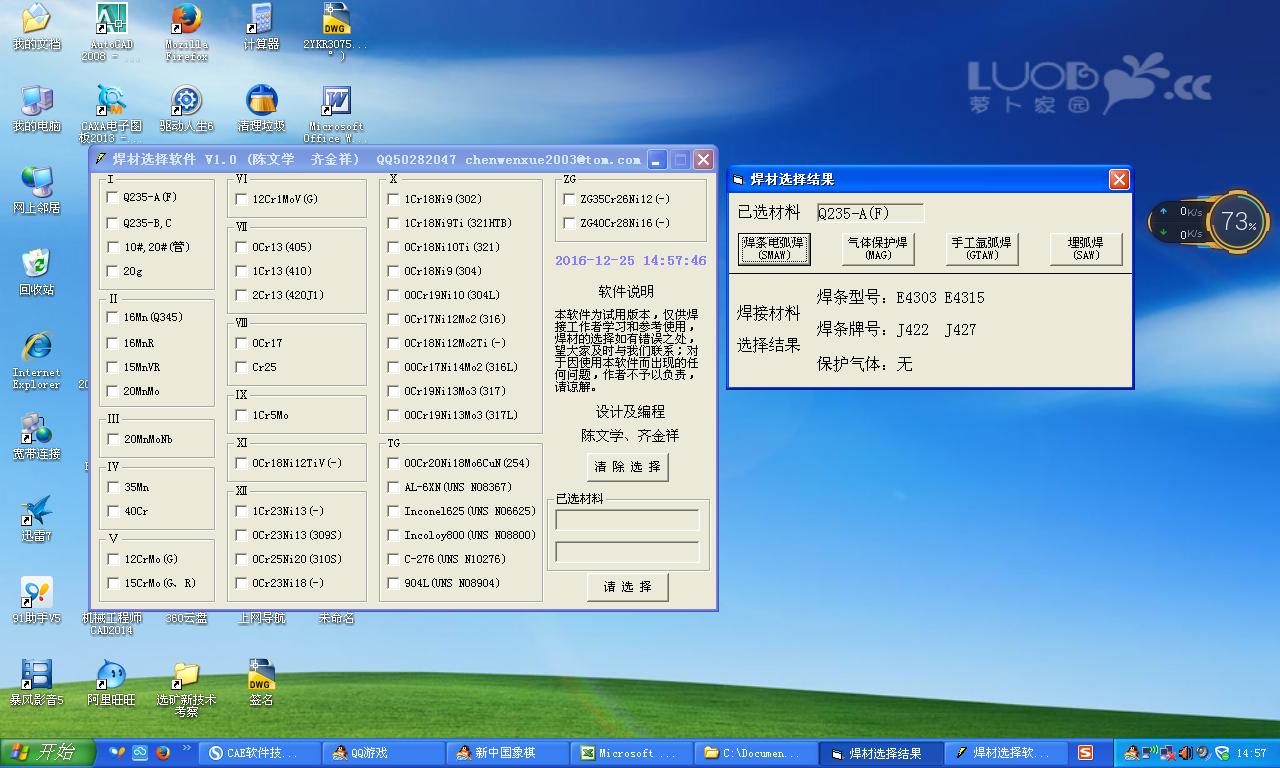Launch 暴风影音5 player

[37, 675]
